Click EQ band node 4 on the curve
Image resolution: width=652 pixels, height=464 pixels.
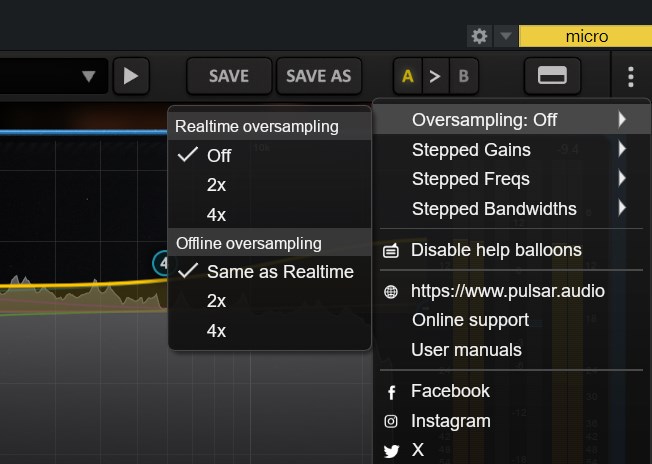(163, 263)
